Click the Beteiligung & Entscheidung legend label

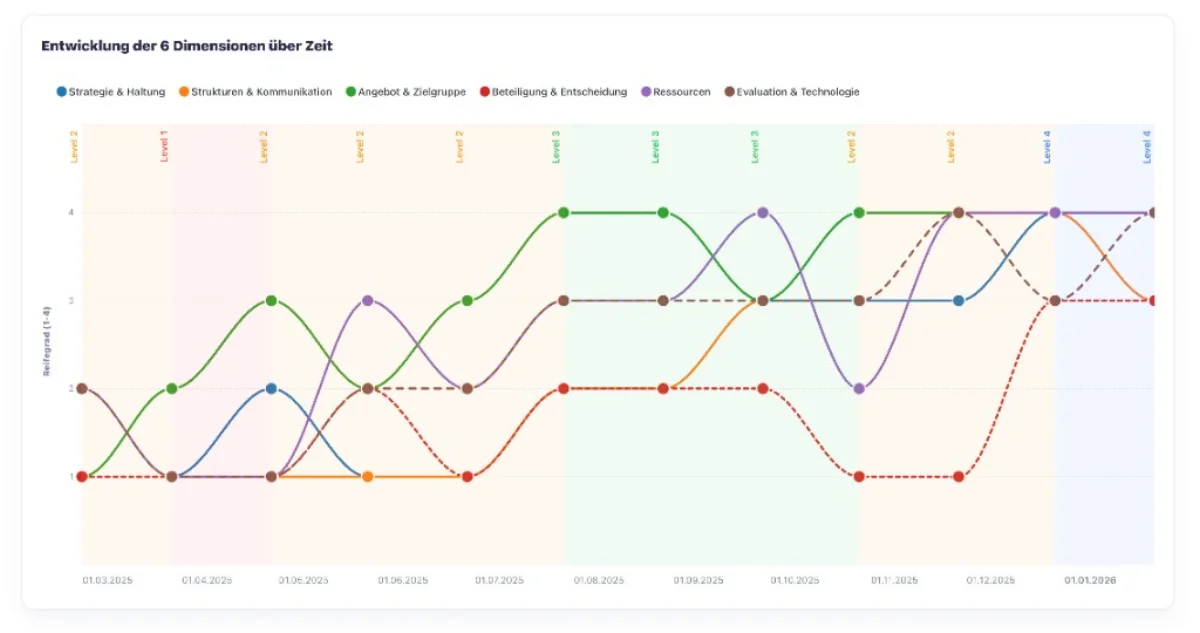click(x=560, y=92)
